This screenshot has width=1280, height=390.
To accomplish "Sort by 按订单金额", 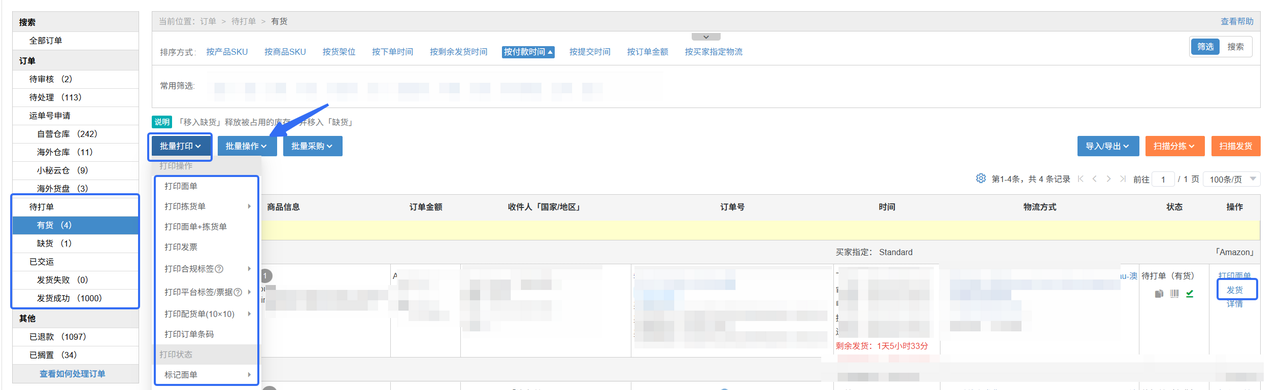I will click(648, 52).
